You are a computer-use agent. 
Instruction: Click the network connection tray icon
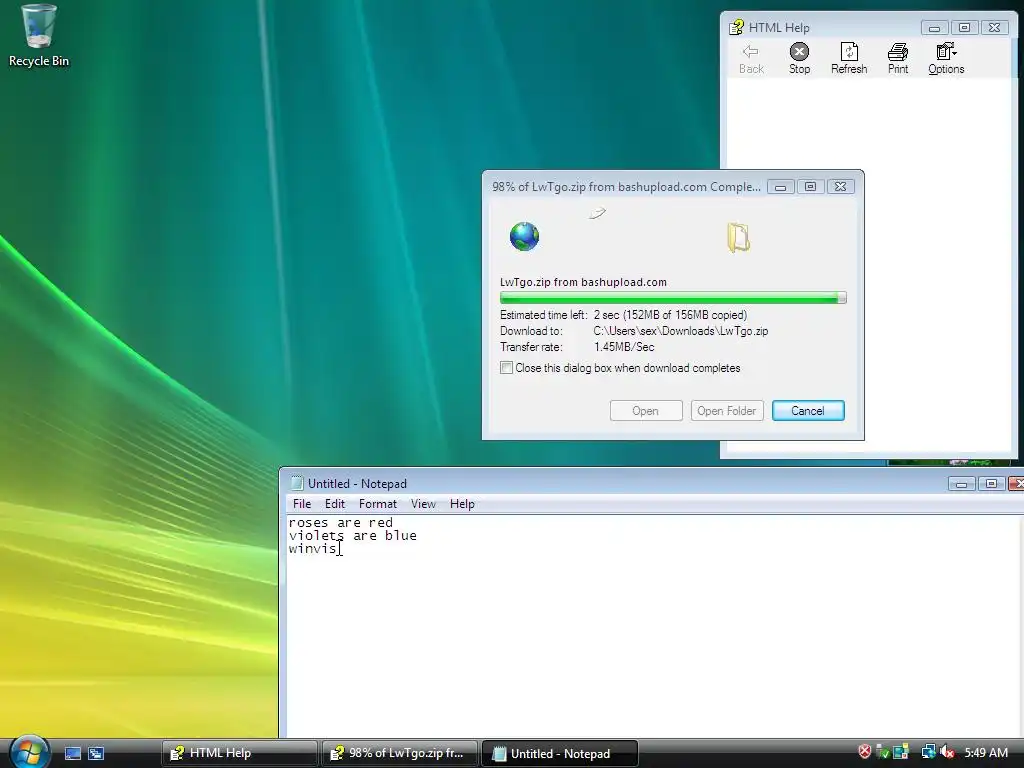click(928, 752)
